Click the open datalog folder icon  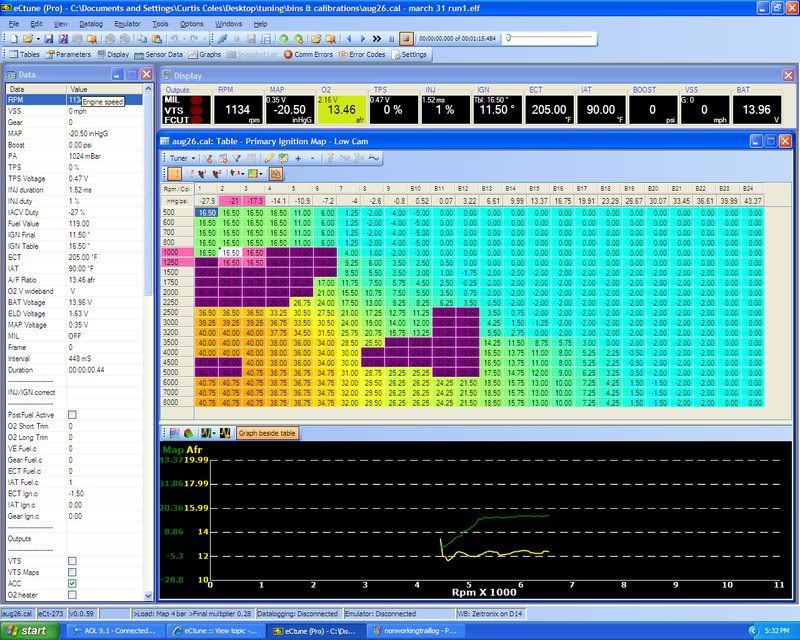316,39
